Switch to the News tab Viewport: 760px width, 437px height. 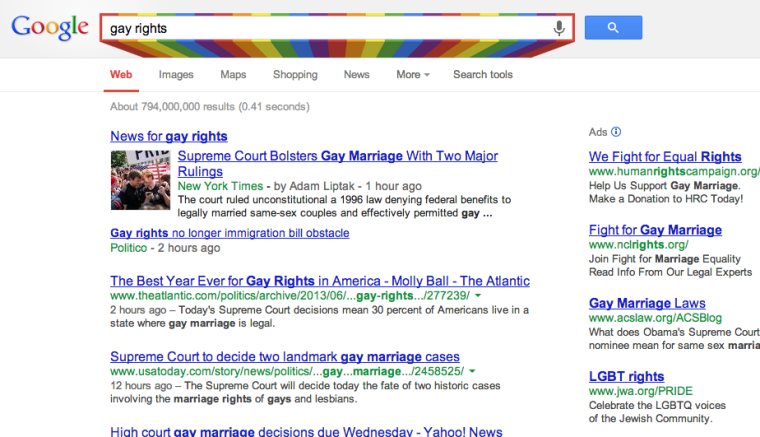tap(357, 75)
